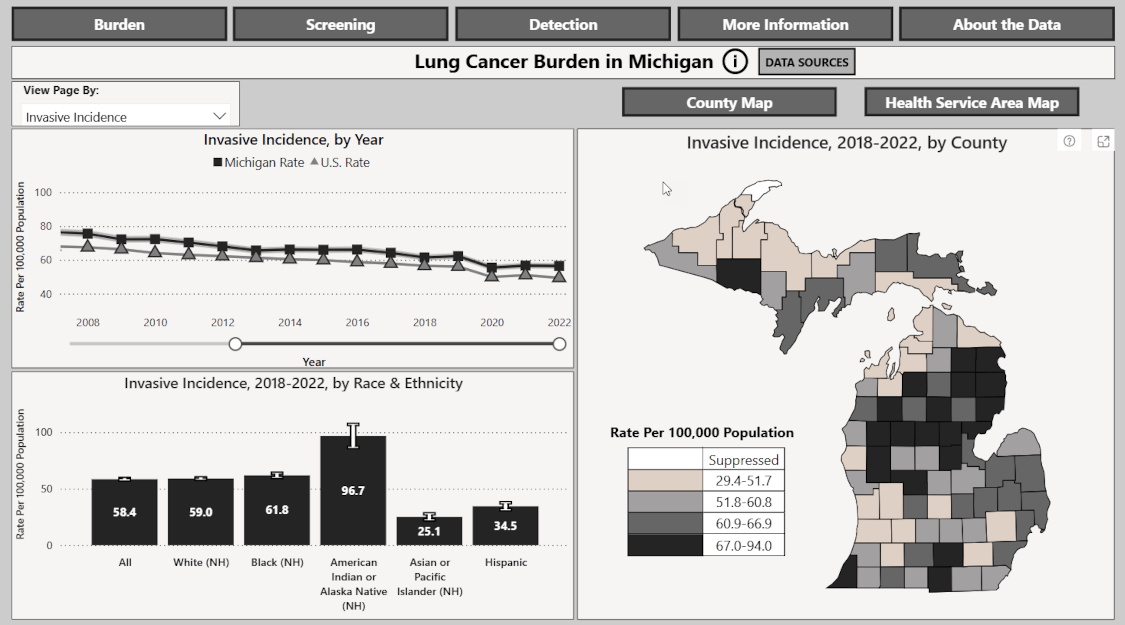Click the 2014 year axis label
Image resolution: width=1125 pixels, height=625 pixels.
(290, 323)
